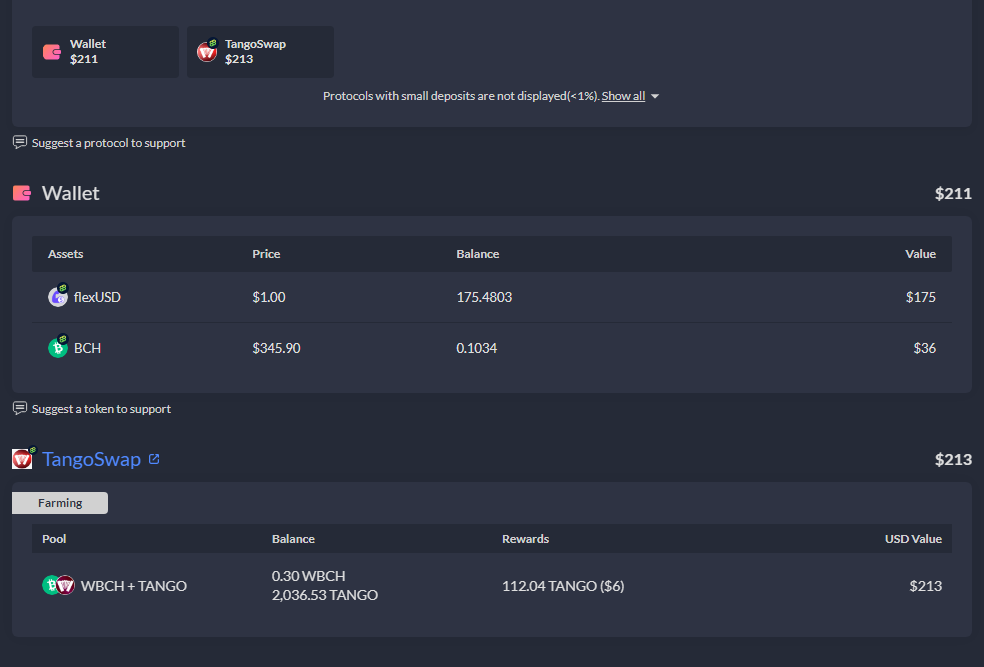
Task: Click the pool USD value $213
Action: (926, 586)
